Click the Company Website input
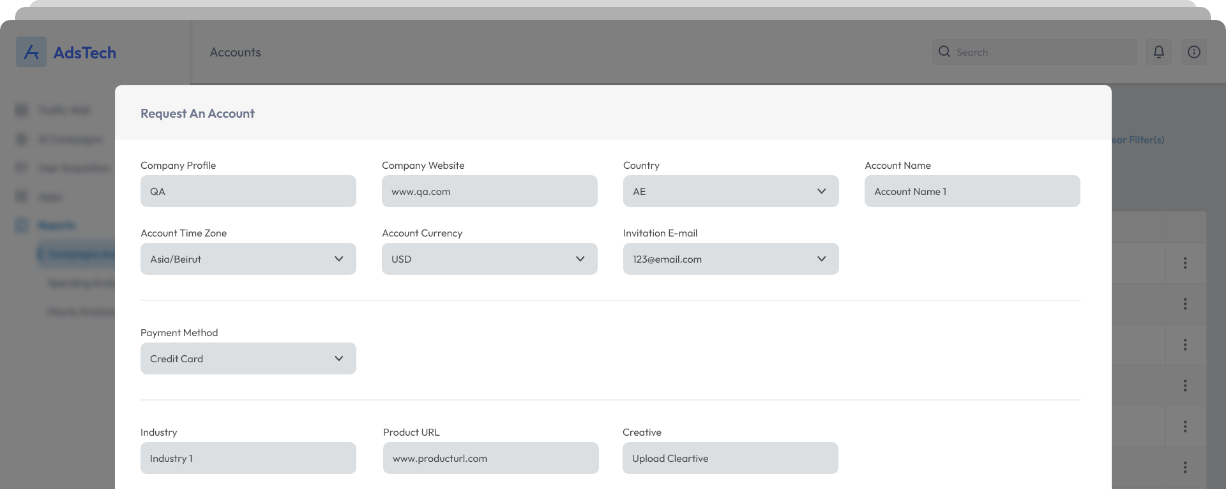 coord(489,191)
